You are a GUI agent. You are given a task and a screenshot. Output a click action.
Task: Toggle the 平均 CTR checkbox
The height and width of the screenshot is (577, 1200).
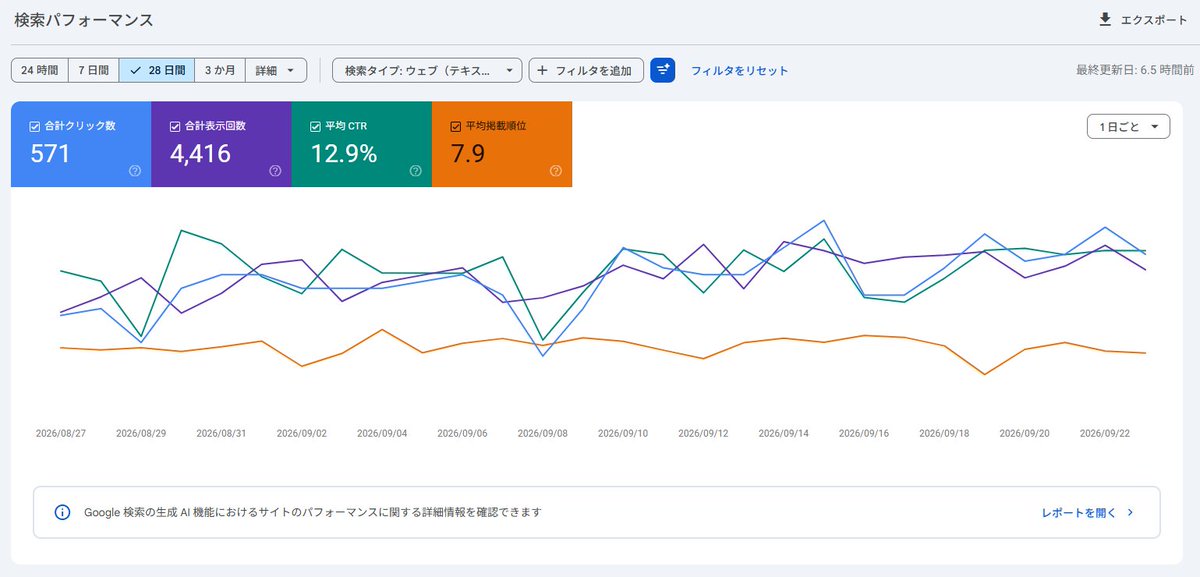[x=315, y=127]
